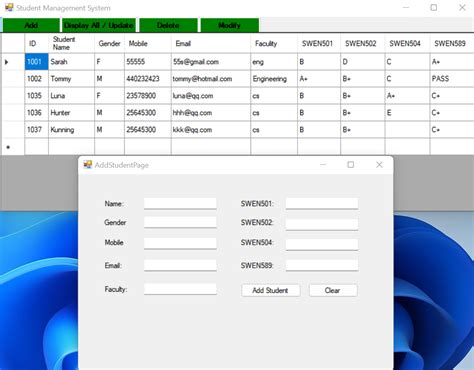
Task: Click the Student Management System window icon
Action: [9, 7]
